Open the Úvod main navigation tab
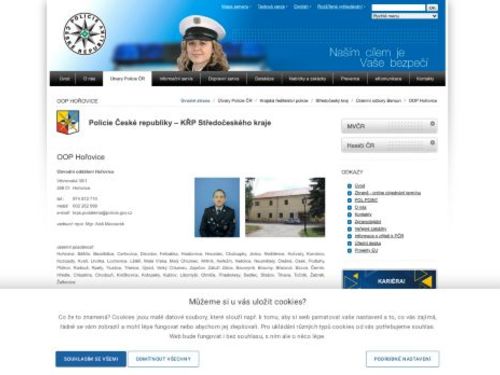Image resolution: width=500 pixels, height=375 pixels. (x=64, y=79)
